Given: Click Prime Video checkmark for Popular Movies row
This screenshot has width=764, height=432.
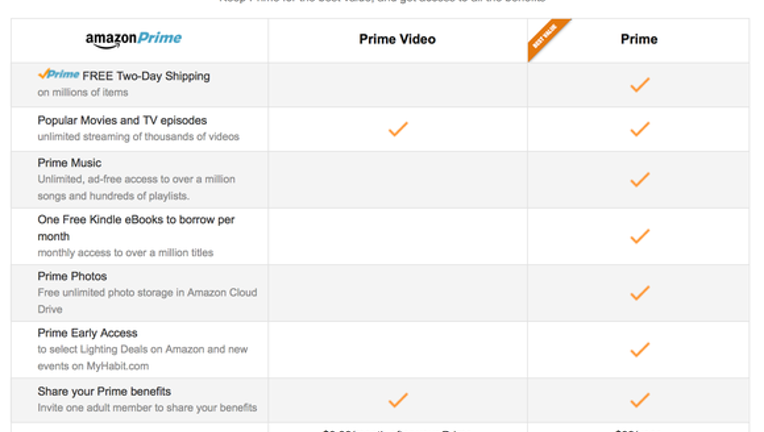Looking at the screenshot, I should coord(398,129).
